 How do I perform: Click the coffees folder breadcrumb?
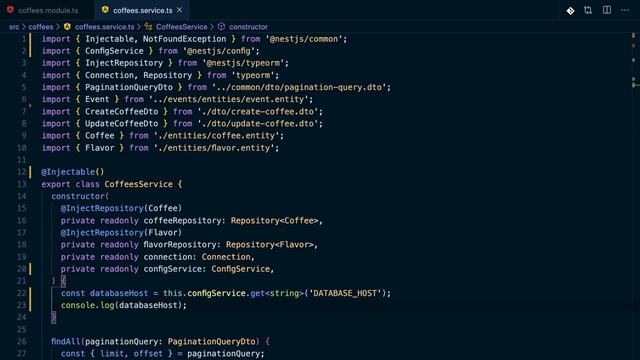(x=41, y=27)
